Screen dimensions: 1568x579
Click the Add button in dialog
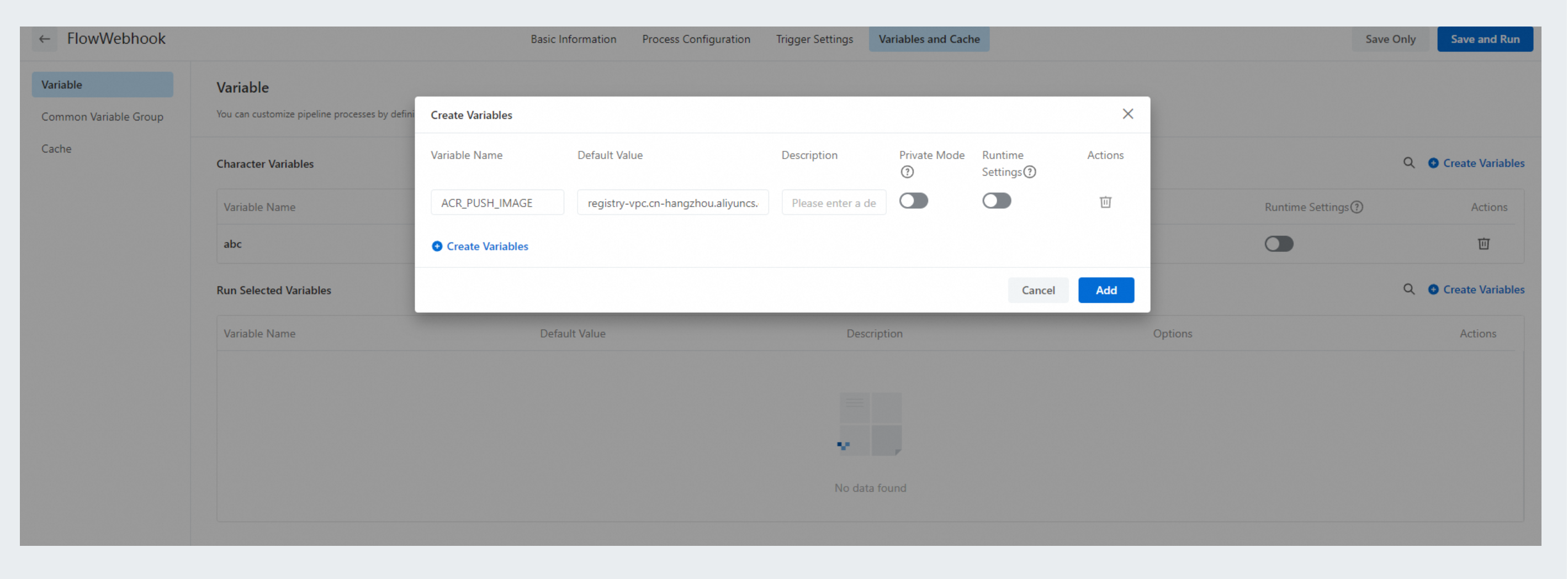coord(1106,290)
